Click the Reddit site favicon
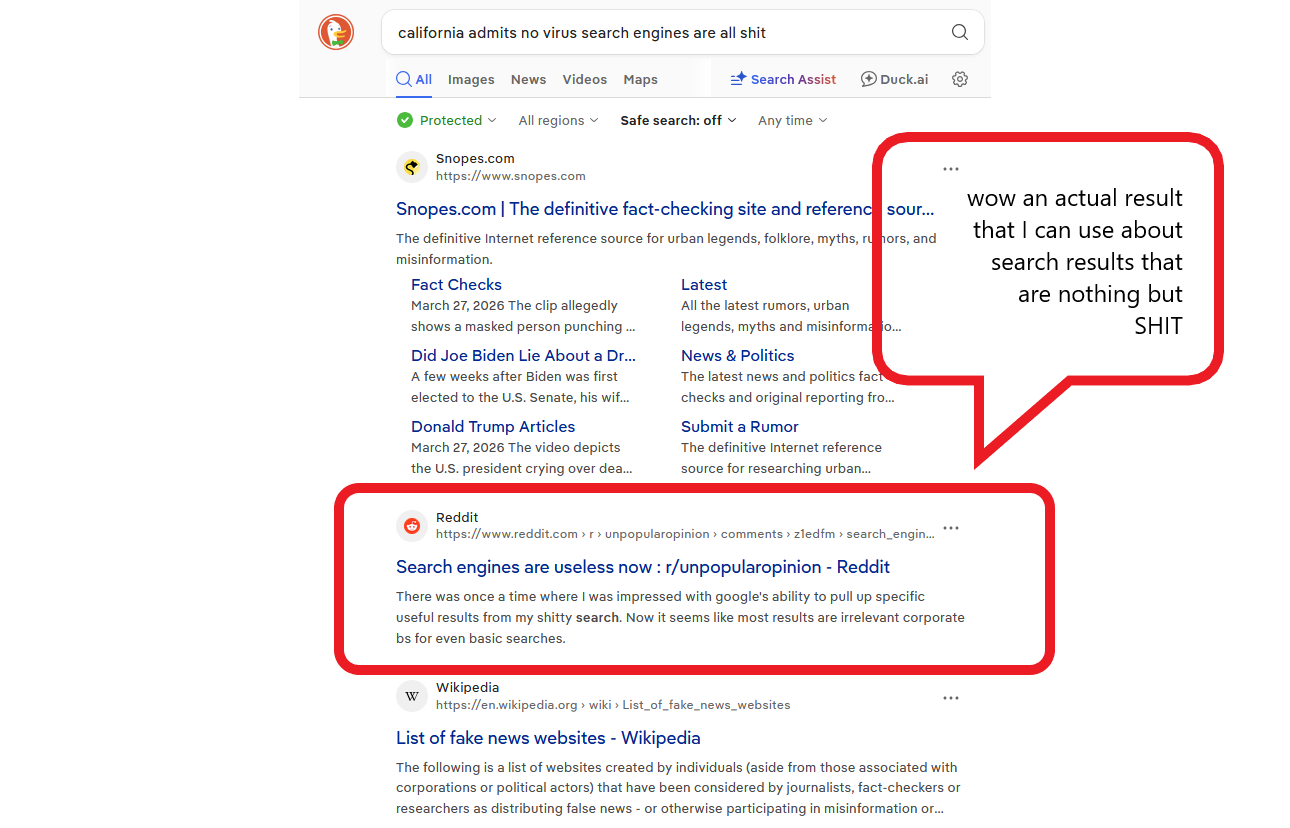This screenshot has height=828, width=1290. 412,526
